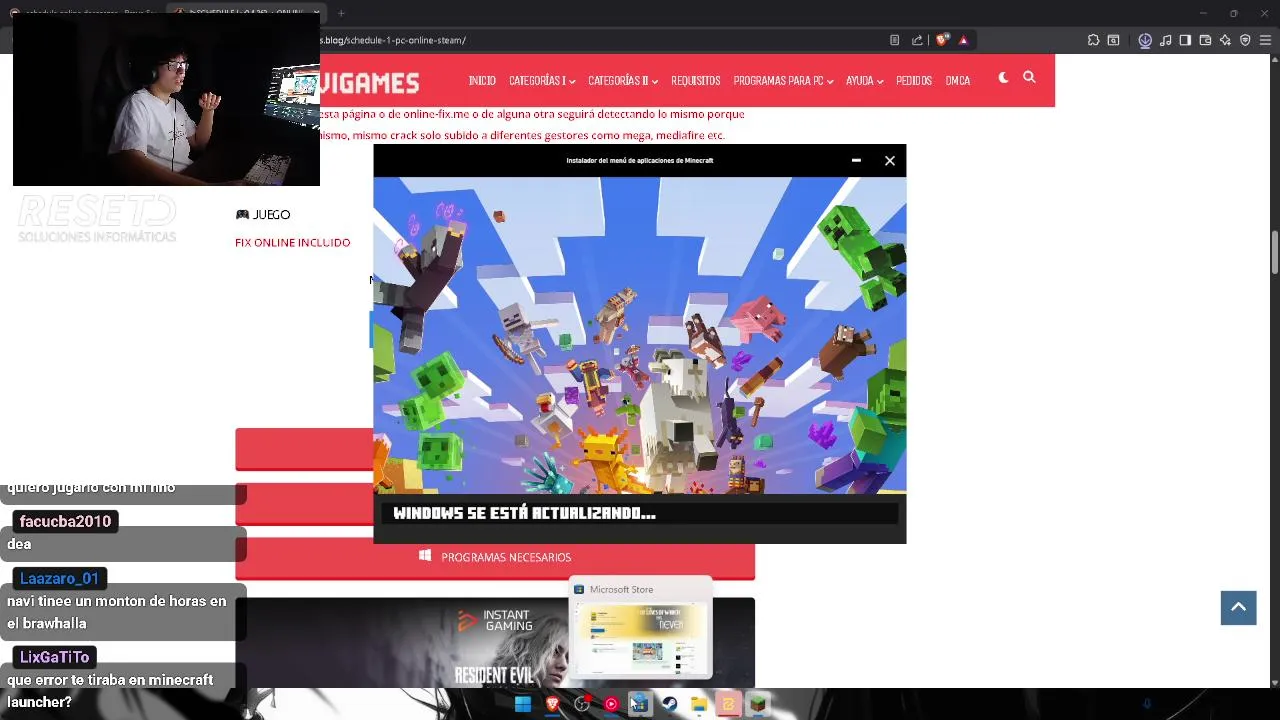Expand the CATEGORÍAS II dropdown
This screenshot has height=720, width=1280.
pyautogui.click(x=622, y=81)
